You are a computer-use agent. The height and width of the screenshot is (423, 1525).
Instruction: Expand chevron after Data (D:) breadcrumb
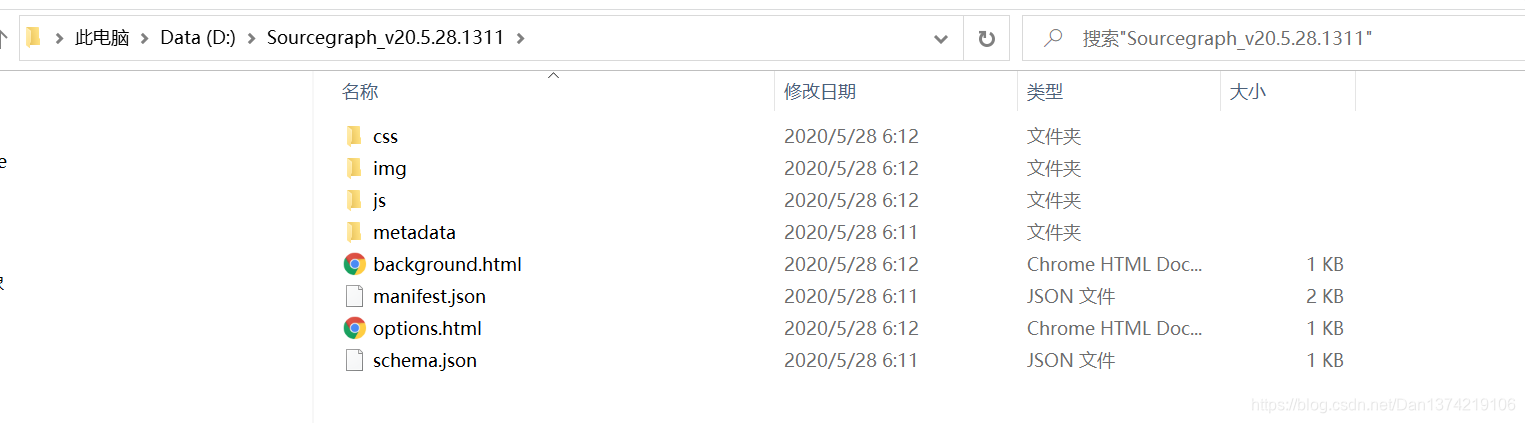click(x=251, y=39)
